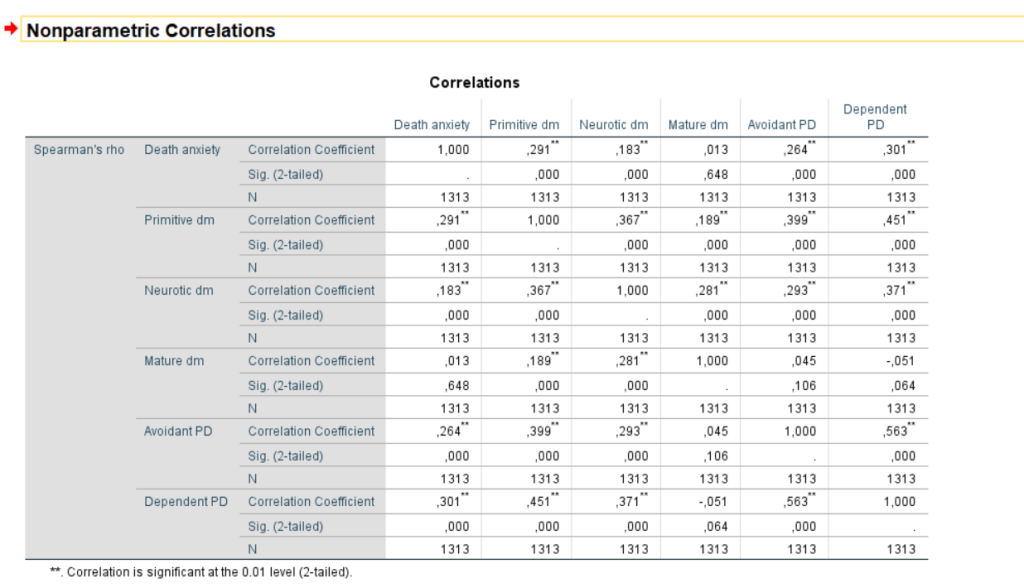Click the Mature dm column header
Screen dimensions: 1024x588
pos(698,125)
